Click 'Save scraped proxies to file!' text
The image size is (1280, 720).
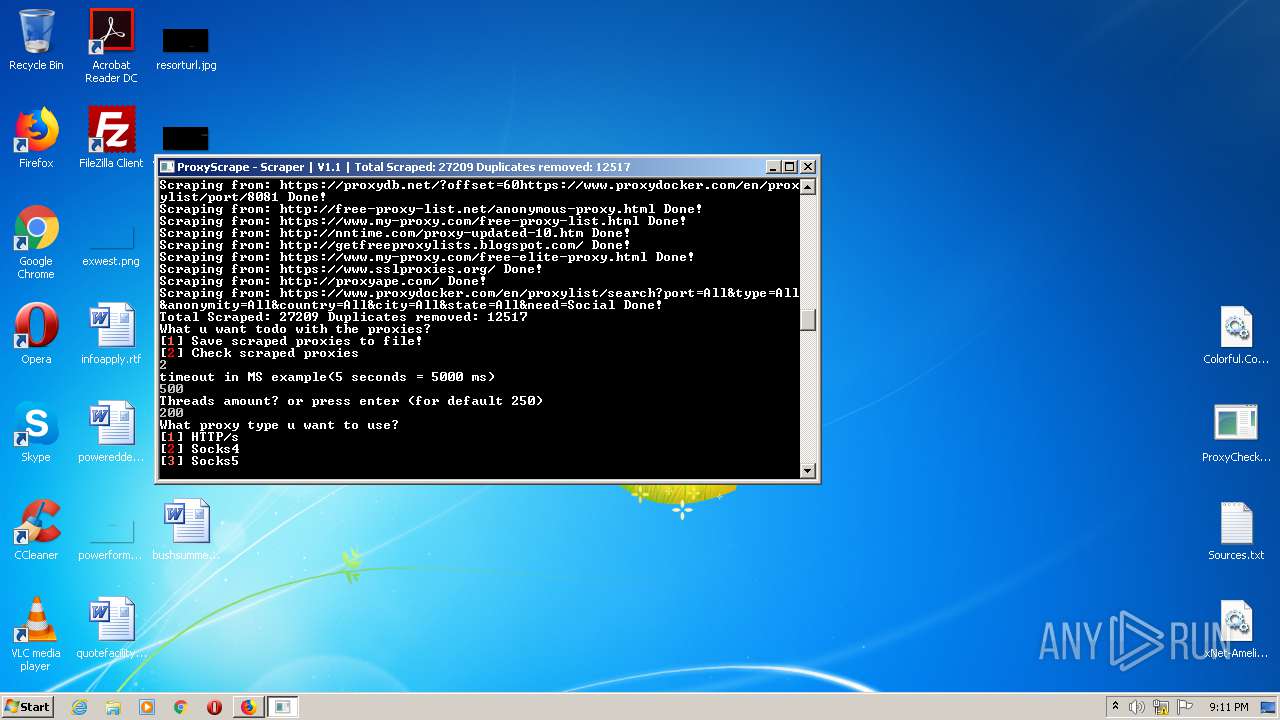[307, 341]
